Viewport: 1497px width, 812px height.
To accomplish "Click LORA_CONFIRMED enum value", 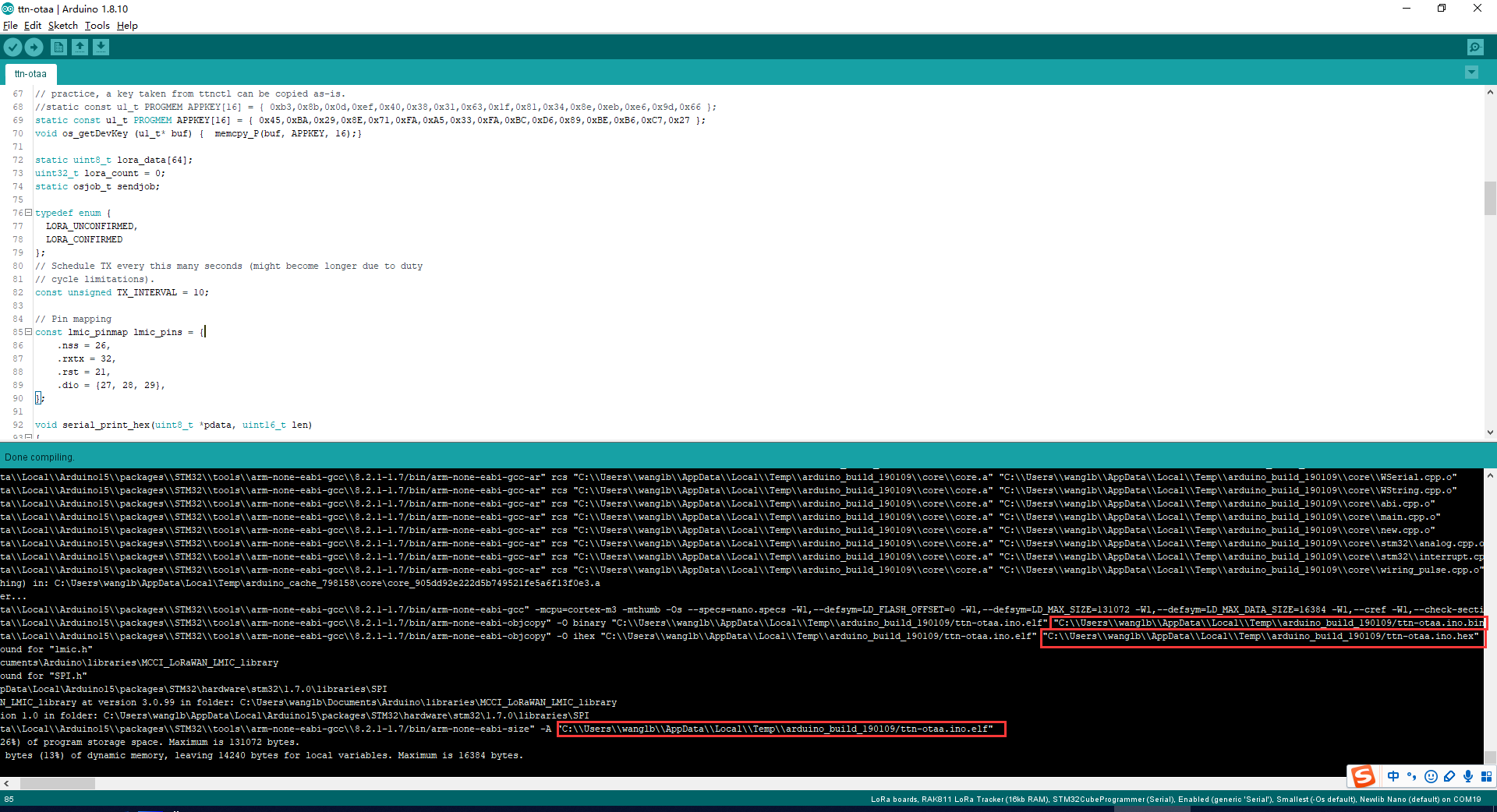I will pyautogui.click(x=84, y=239).
